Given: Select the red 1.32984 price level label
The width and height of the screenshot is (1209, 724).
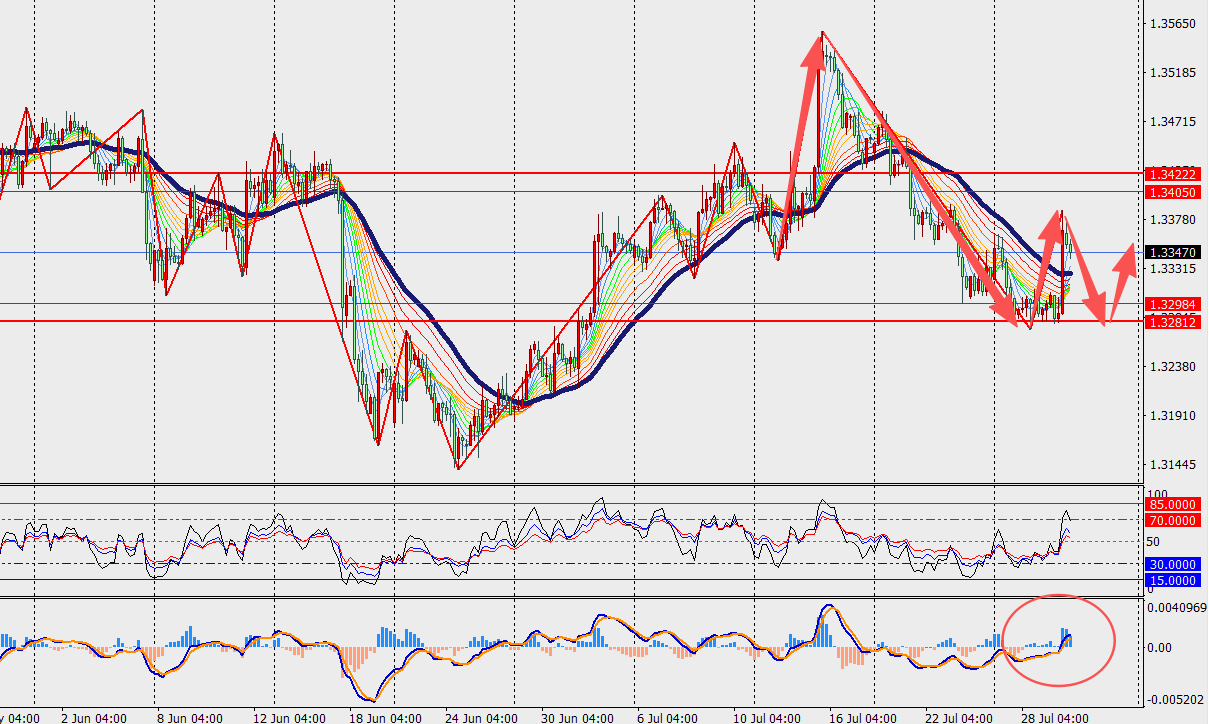Looking at the screenshot, I should pyautogui.click(x=1173, y=303).
